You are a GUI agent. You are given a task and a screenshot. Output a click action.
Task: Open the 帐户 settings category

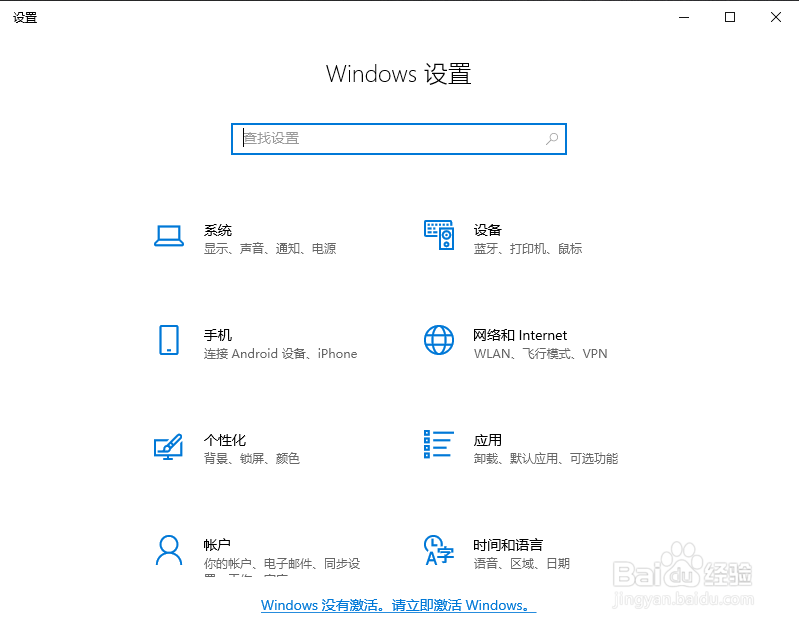tap(217, 545)
